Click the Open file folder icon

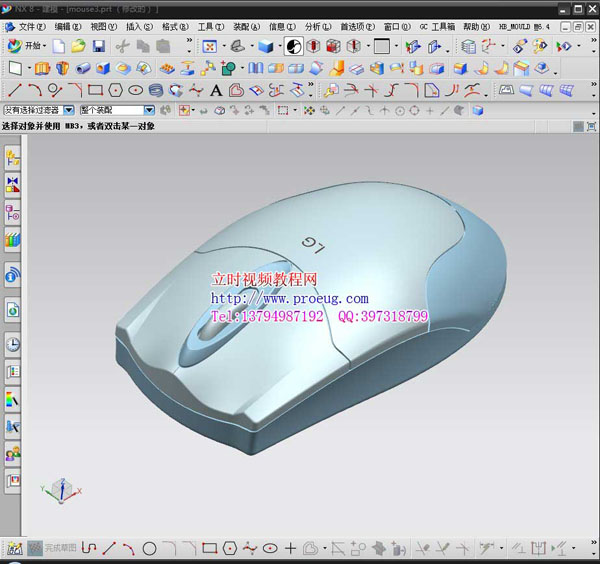click(78, 46)
